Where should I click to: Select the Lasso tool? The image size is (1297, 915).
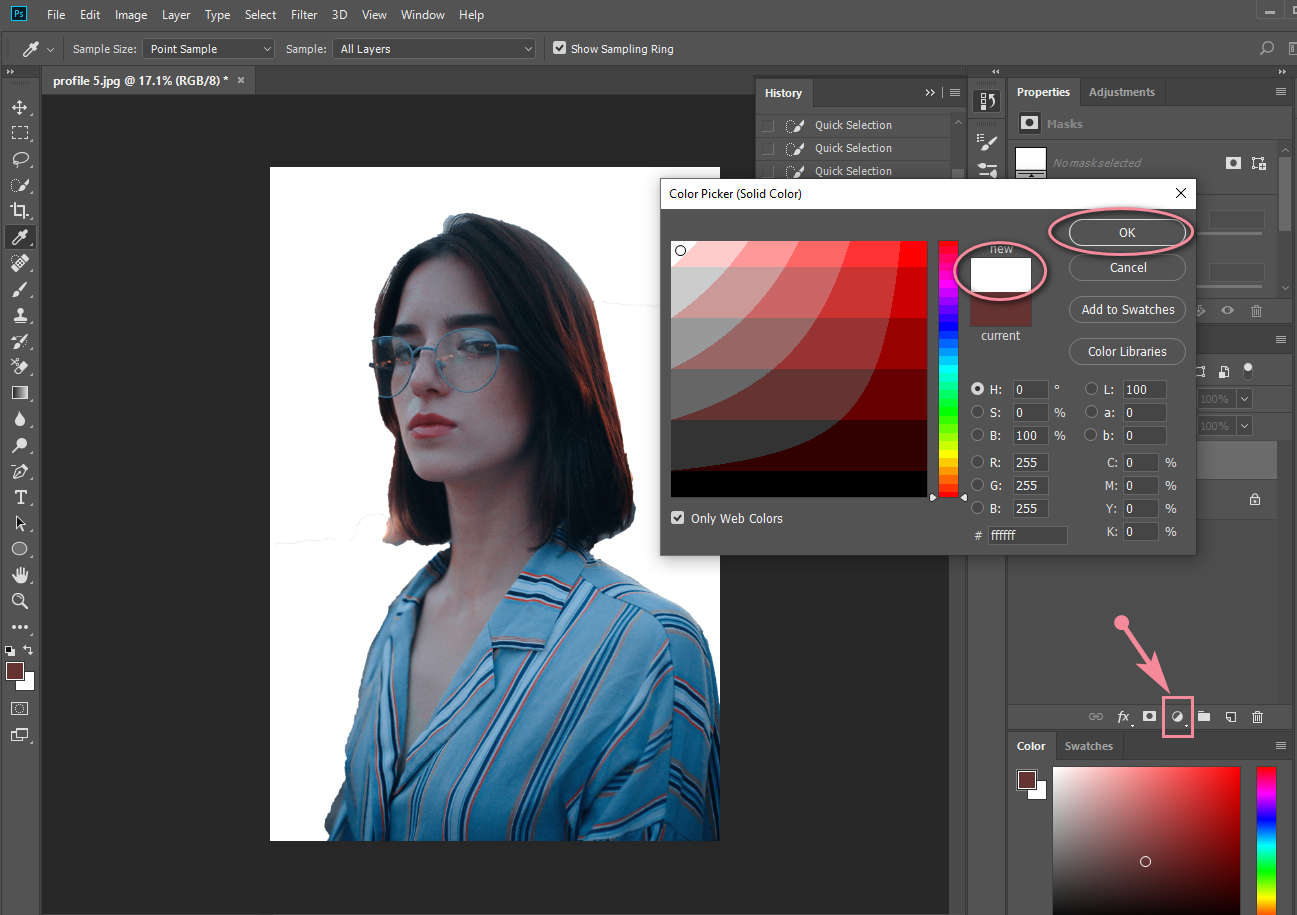click(19, 159)
